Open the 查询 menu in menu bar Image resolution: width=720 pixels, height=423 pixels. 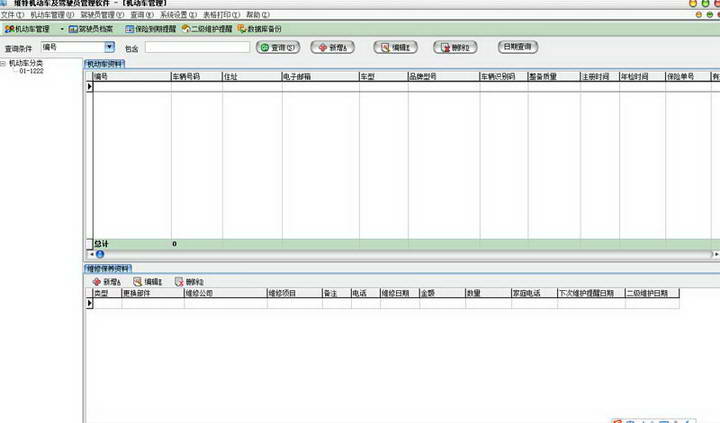[142, 15]
